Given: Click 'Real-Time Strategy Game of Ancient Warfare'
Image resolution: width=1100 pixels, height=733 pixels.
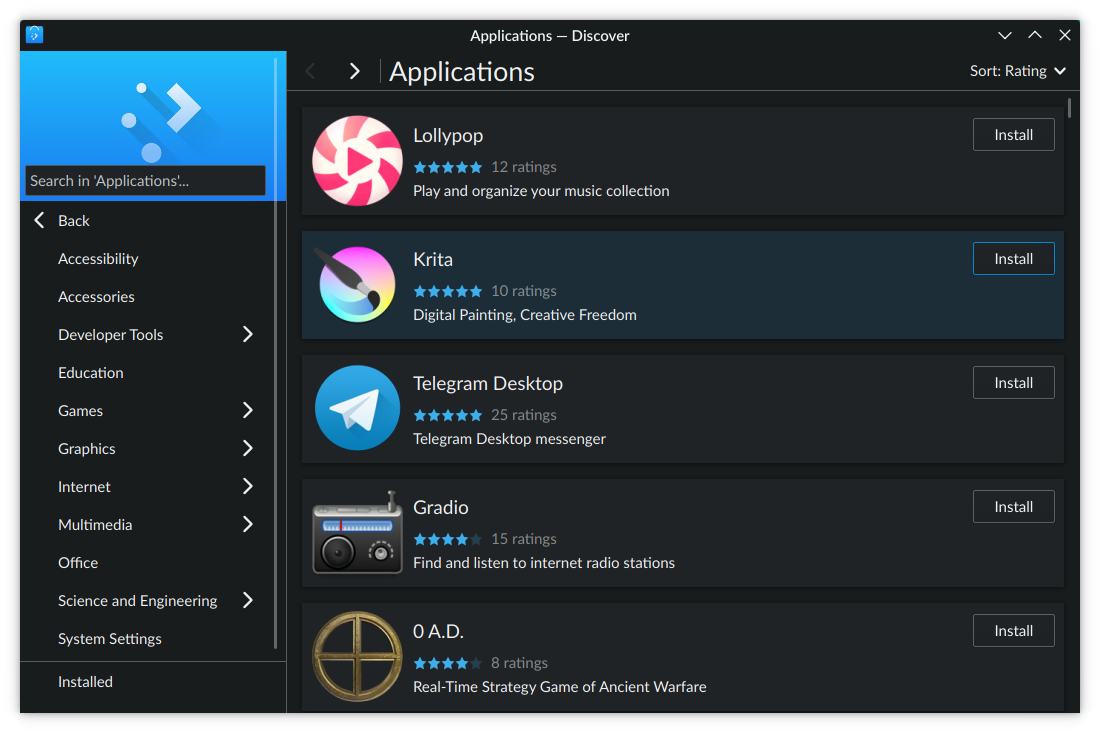Looking at the screenshot, I should 559,687.
